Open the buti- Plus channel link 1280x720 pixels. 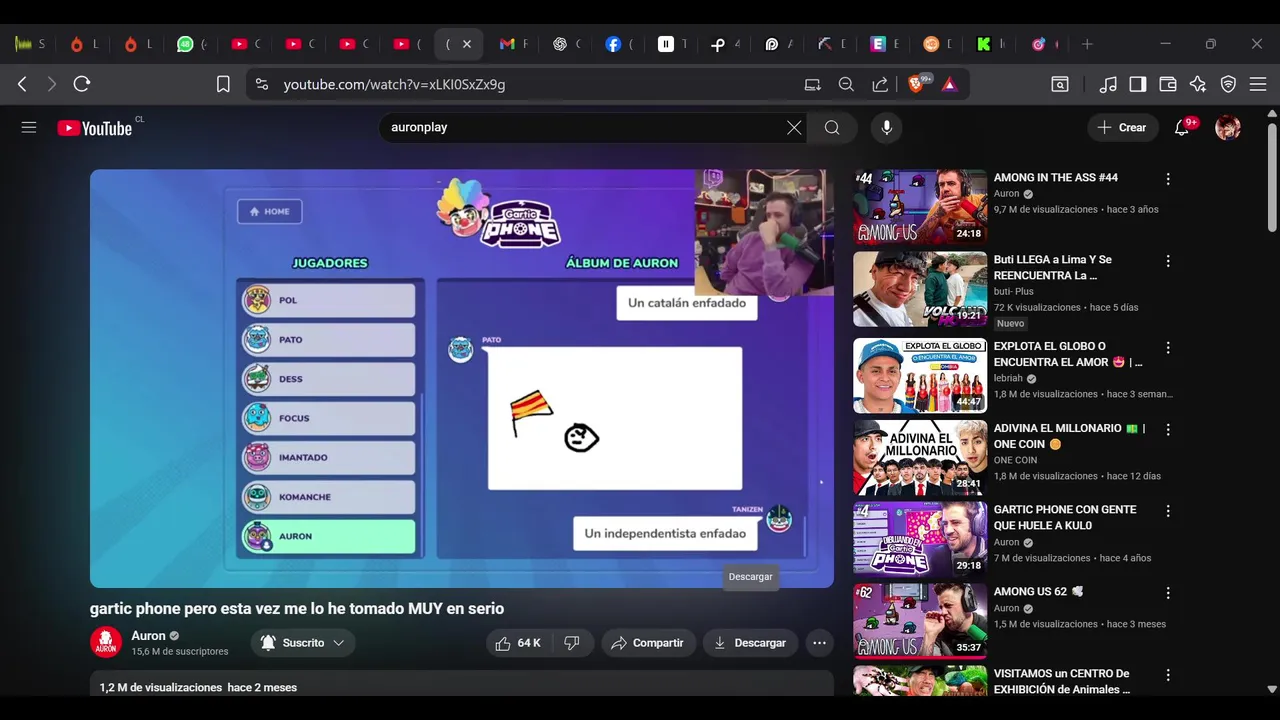pos(1014,292)
